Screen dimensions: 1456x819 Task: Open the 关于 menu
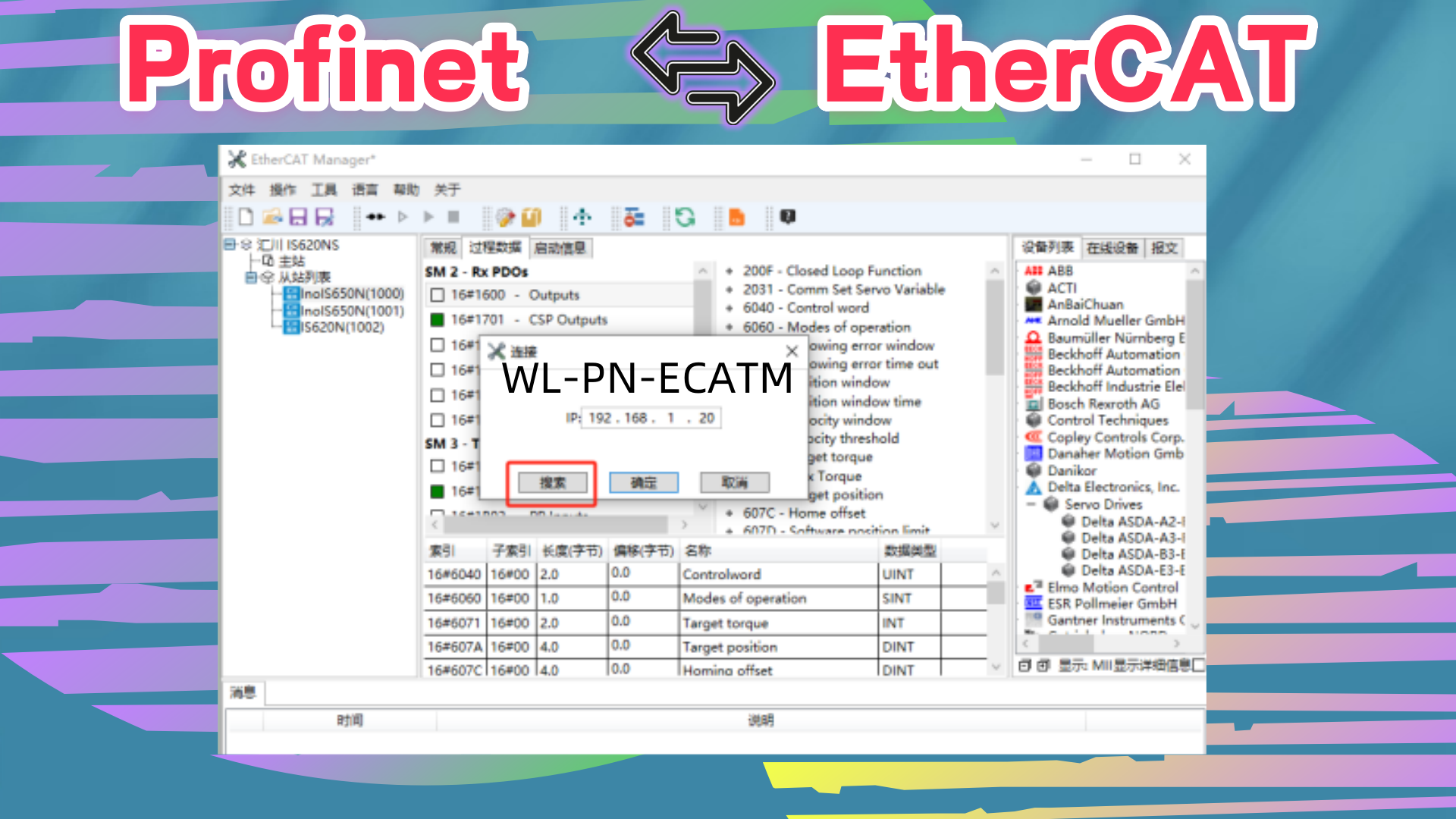(447, 190)
